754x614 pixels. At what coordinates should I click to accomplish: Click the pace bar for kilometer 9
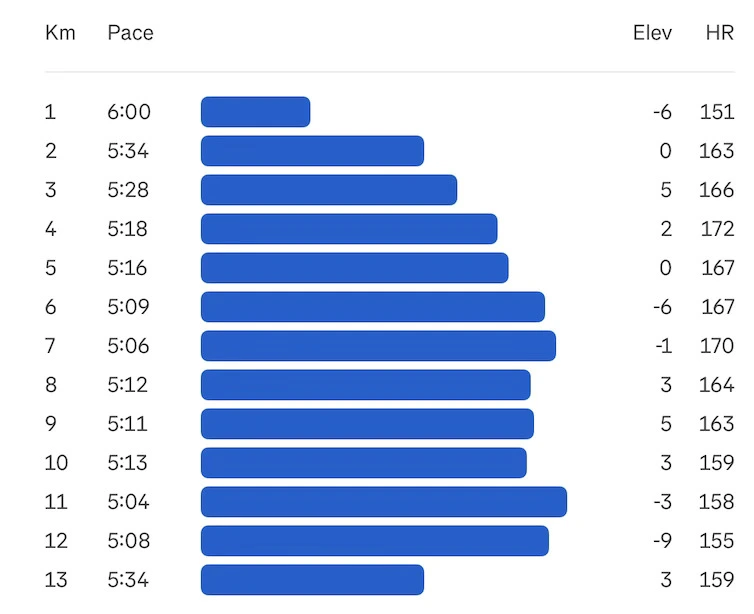pos(367,424)
